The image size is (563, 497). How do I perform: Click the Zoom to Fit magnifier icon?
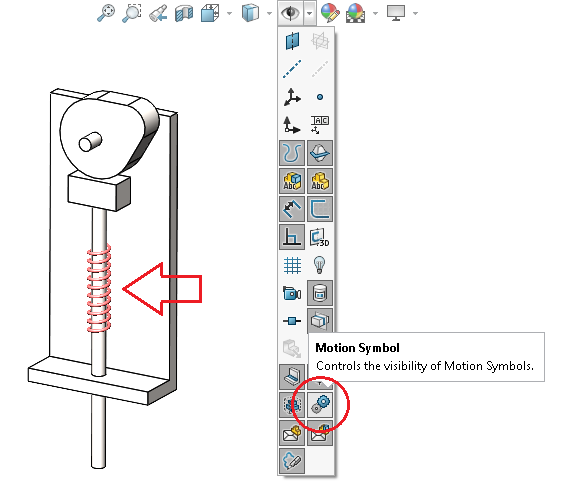click(106, 13)
